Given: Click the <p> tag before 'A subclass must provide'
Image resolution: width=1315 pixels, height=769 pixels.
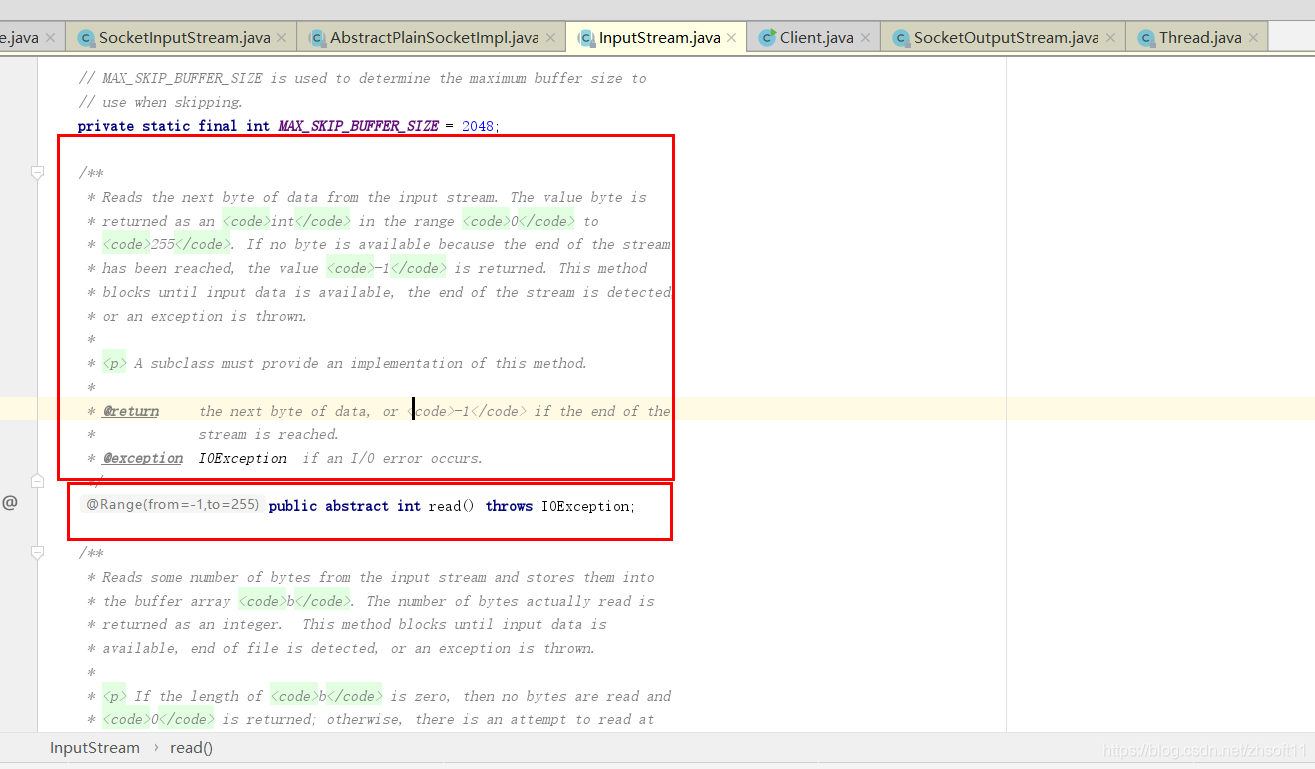Looking at the screenshot, I should (x=114, y=363).
